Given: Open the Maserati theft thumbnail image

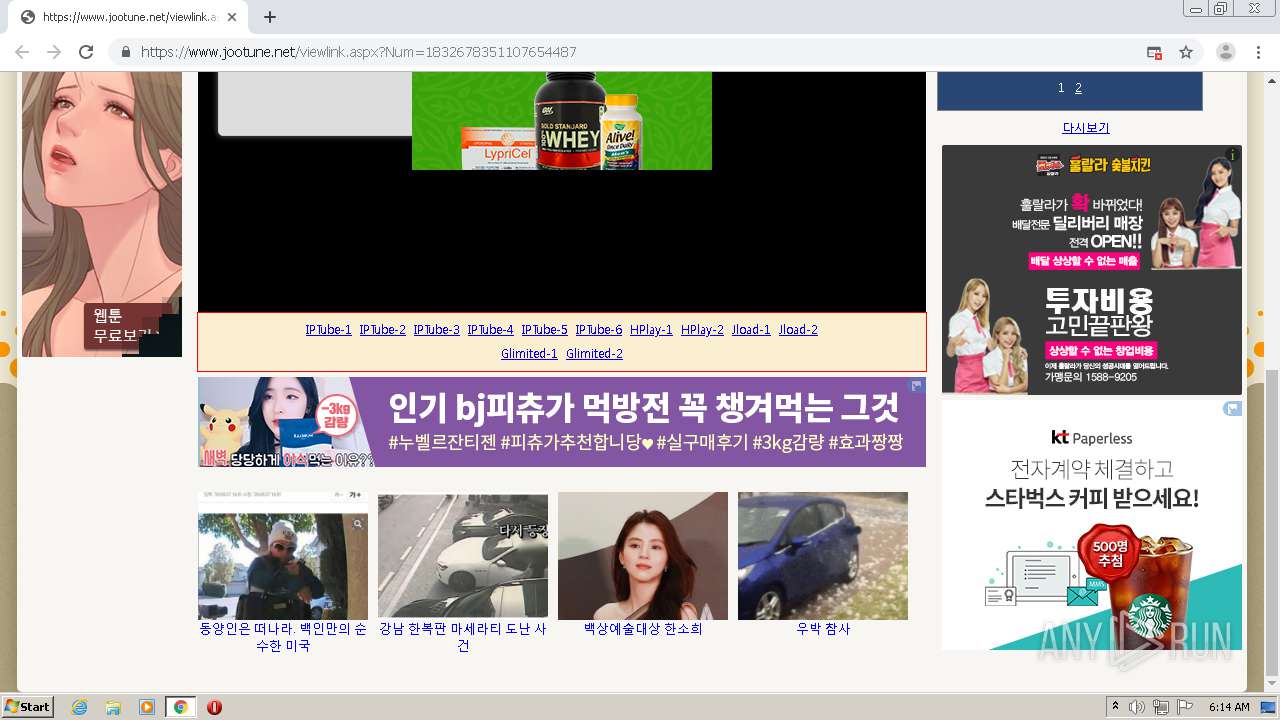Looking at the screenshot, I should (x=463, y=555).
